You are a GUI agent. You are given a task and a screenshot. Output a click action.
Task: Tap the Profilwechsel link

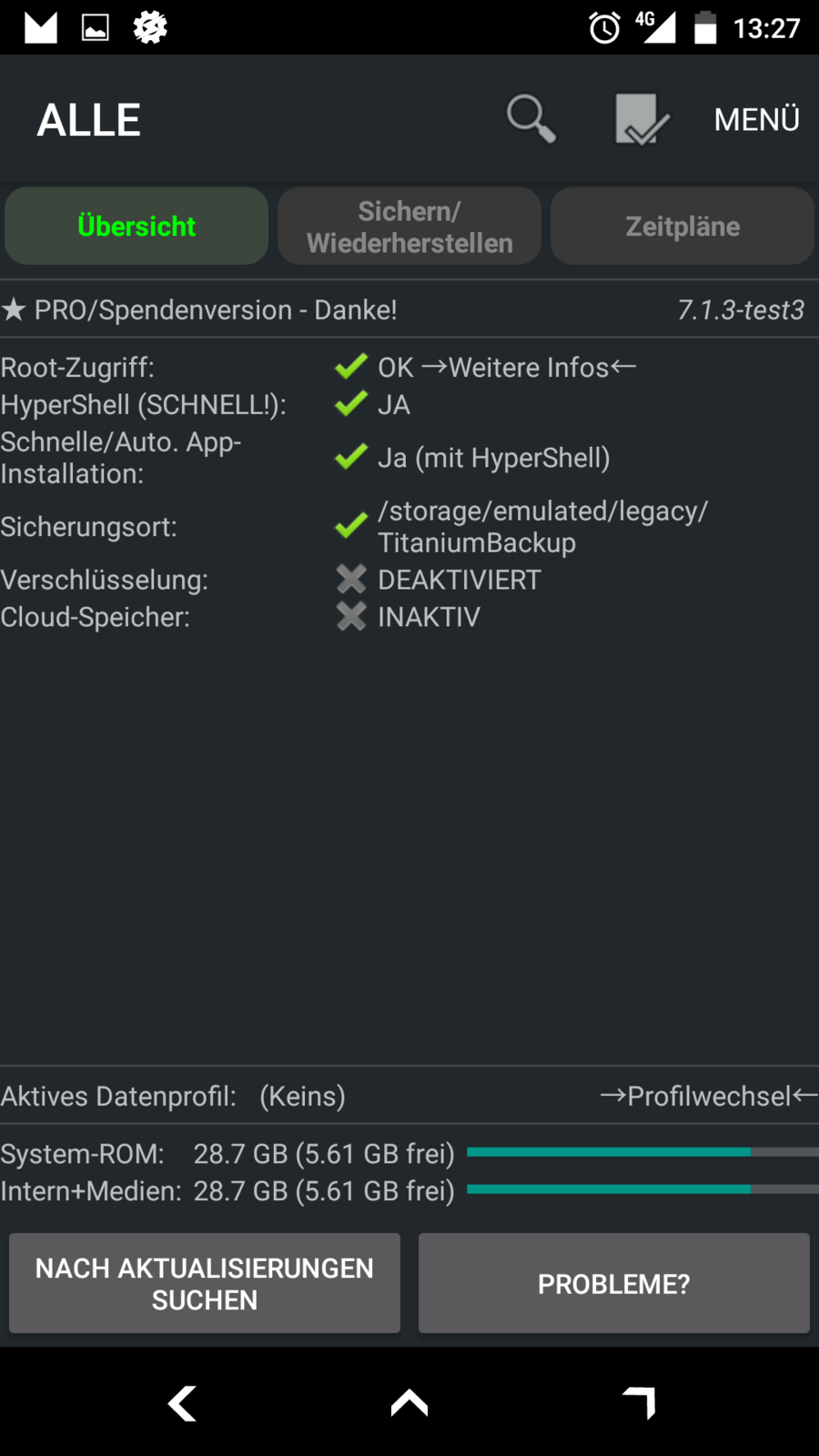pos(709,1096)
